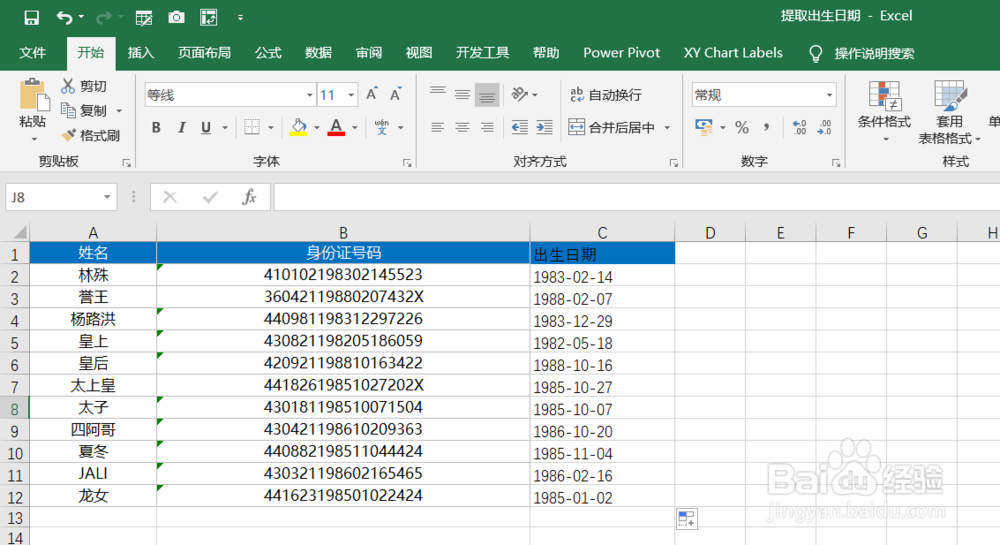
Task: Select Align Right icon
Action: pyautogui.click(x=487, y=127)
